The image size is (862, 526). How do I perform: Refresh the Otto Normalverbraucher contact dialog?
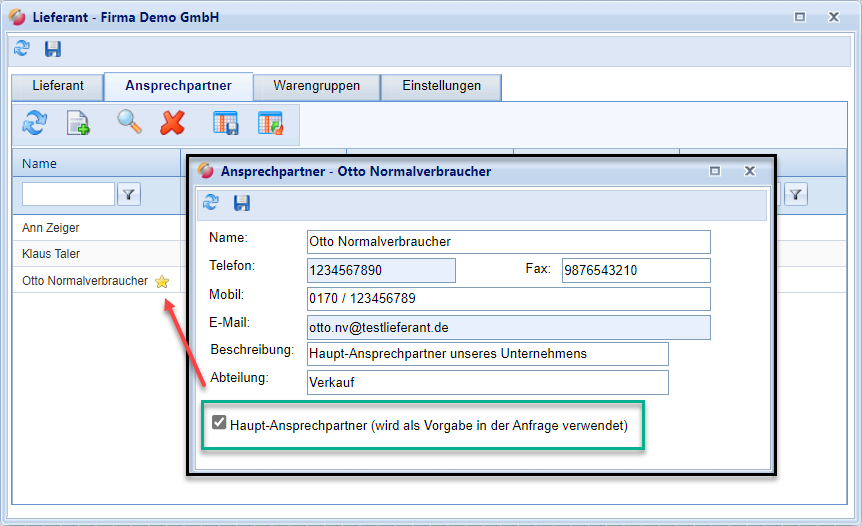211,203
